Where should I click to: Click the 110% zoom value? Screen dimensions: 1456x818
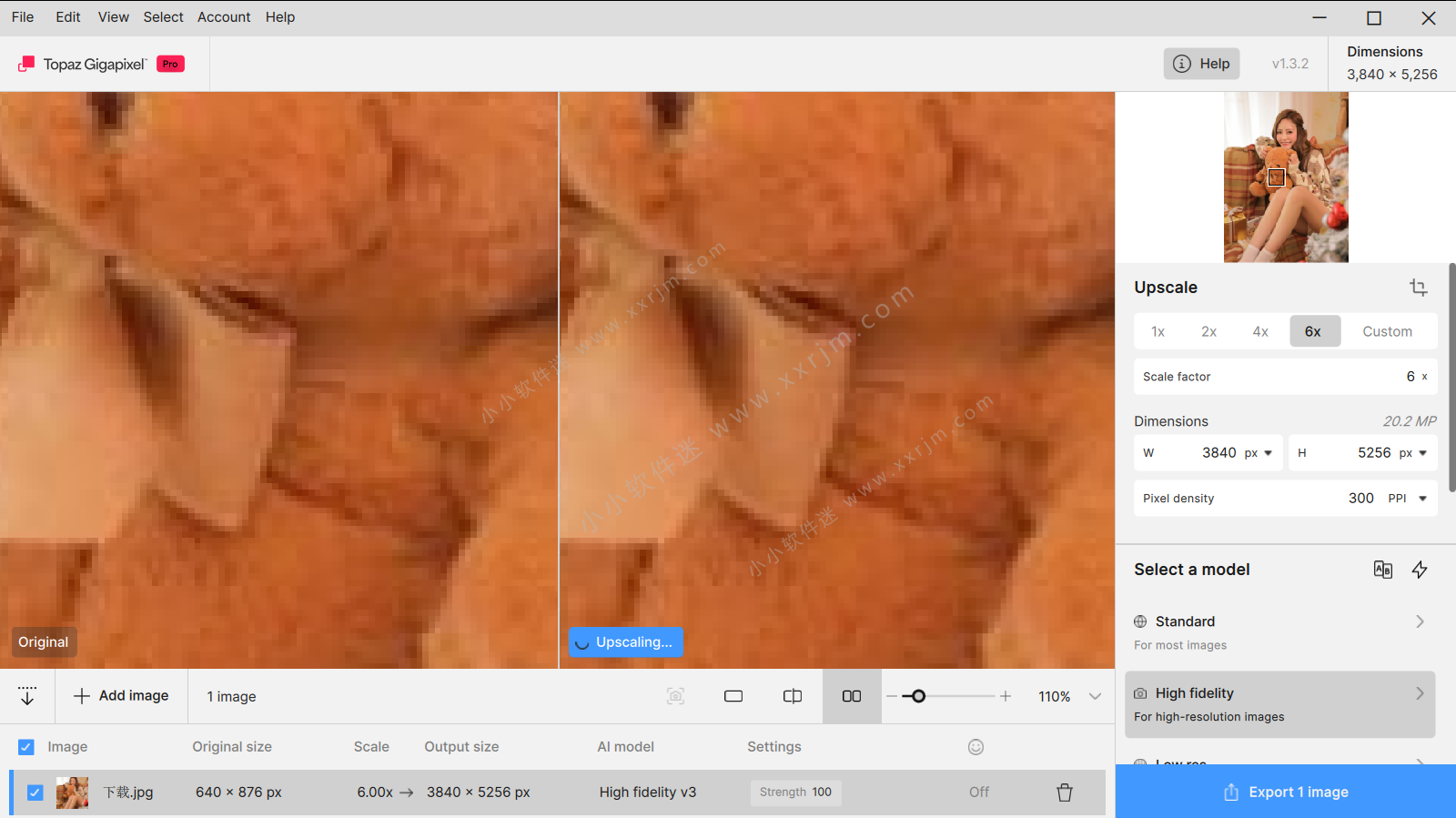(x=1054, y=696)
